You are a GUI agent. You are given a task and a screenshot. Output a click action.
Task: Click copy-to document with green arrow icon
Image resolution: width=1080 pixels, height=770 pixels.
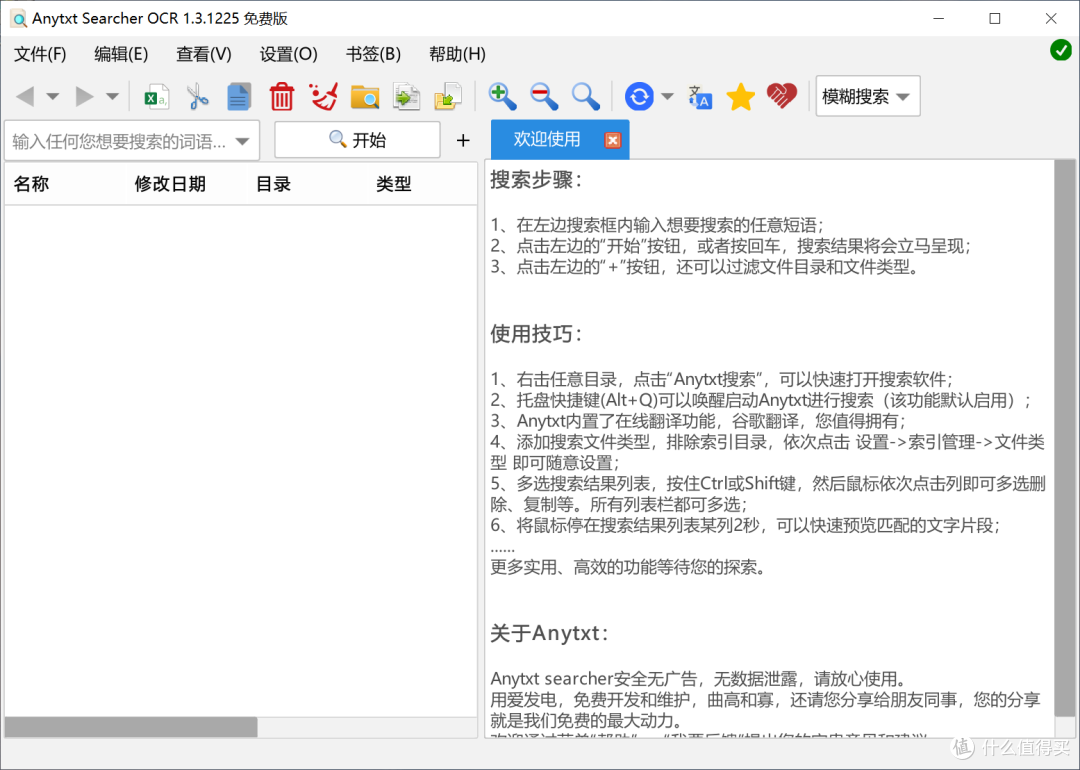[x=406, y=96]
